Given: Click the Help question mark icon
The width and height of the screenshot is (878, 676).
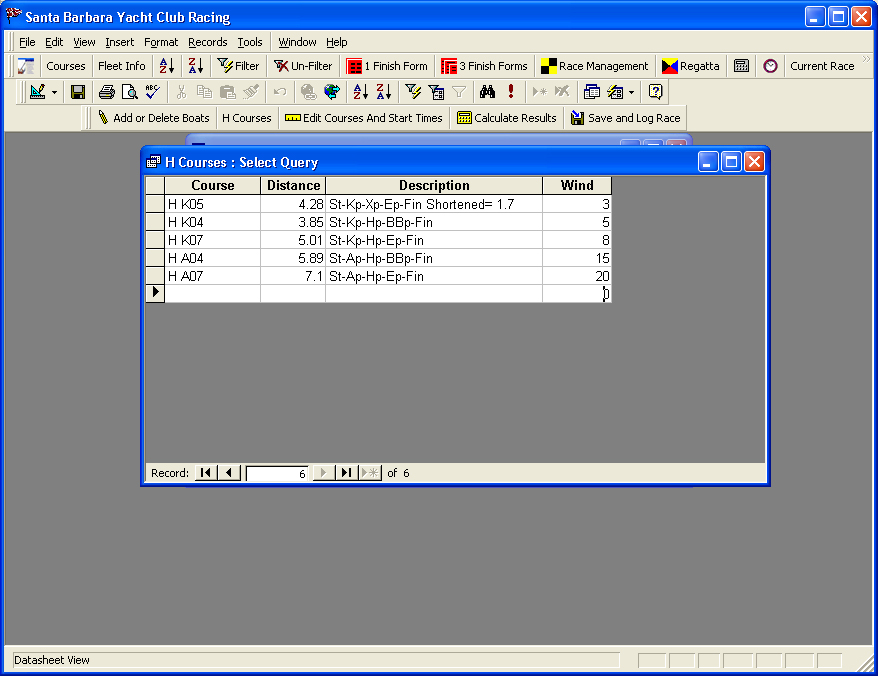Looking at the screenshot, I should [x=655, y=92].
